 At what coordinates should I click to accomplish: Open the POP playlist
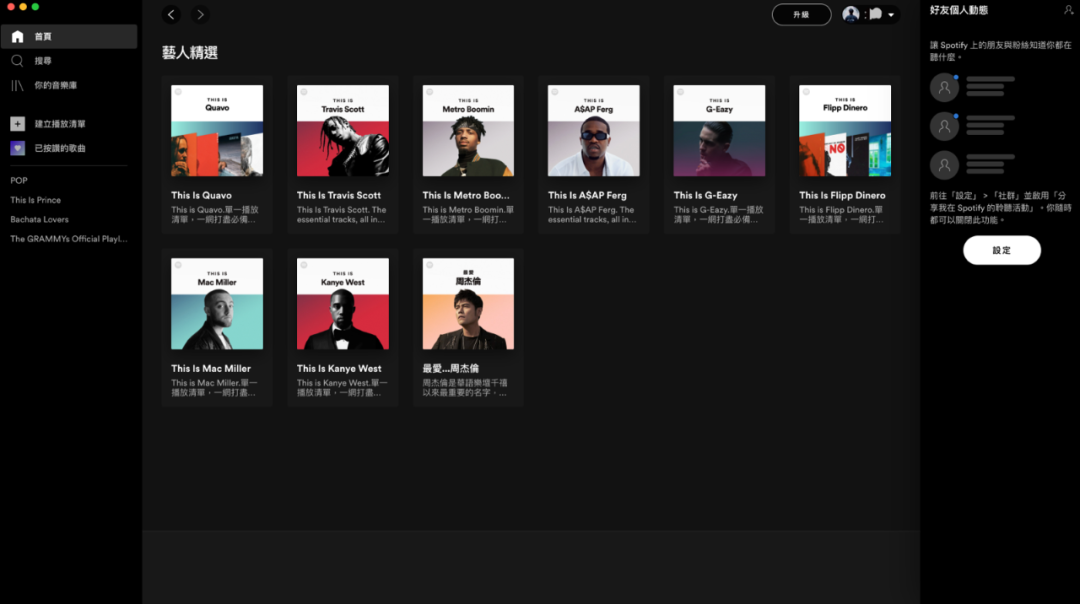19,181
